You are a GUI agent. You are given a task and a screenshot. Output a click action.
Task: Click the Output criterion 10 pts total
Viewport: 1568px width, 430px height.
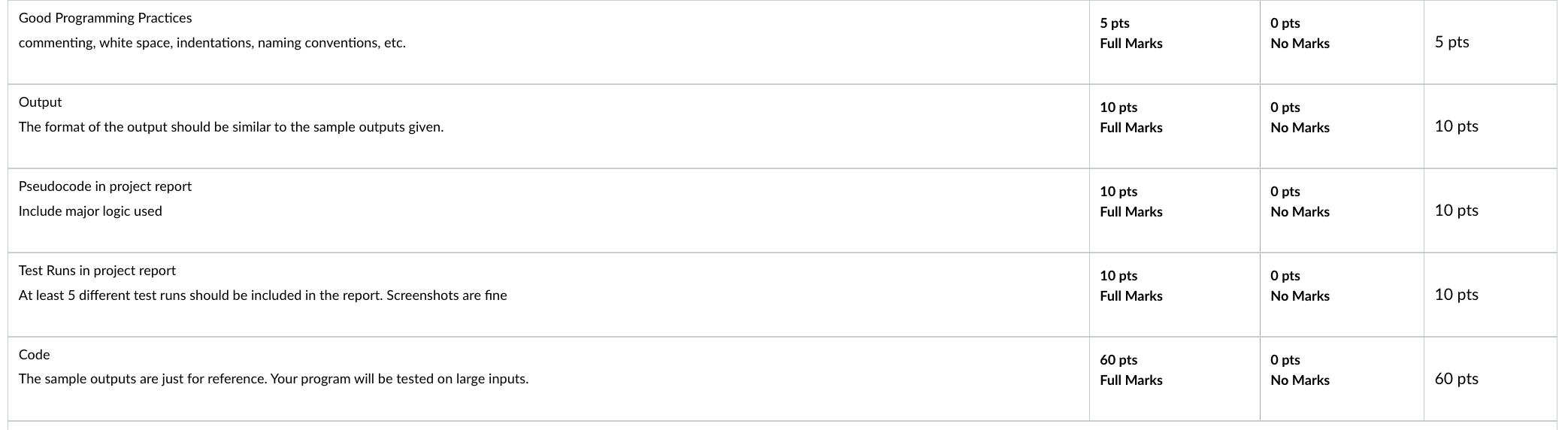click(x=1456, y=126)
